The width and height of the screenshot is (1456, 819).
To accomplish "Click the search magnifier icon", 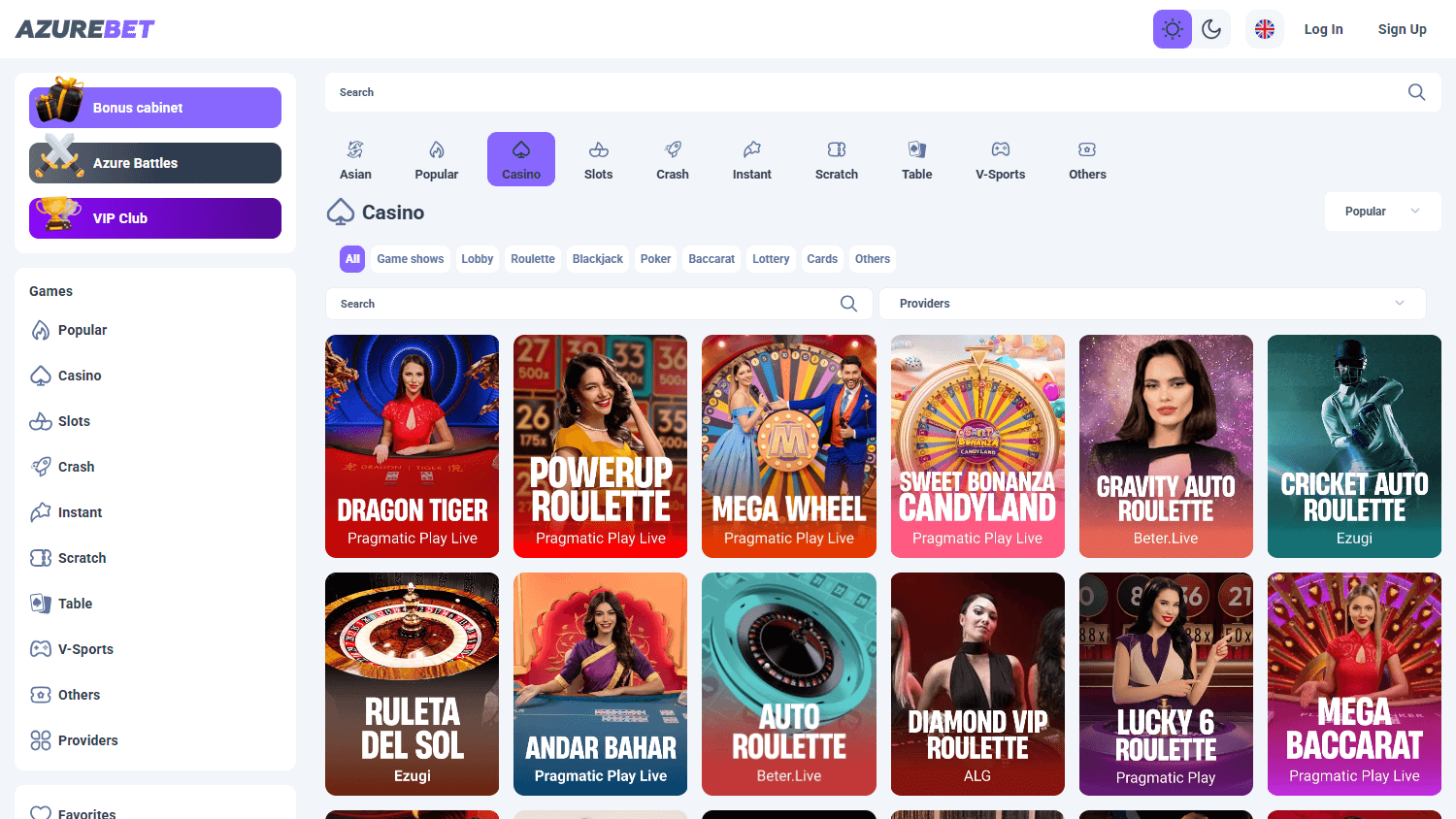I will 1416,91.
